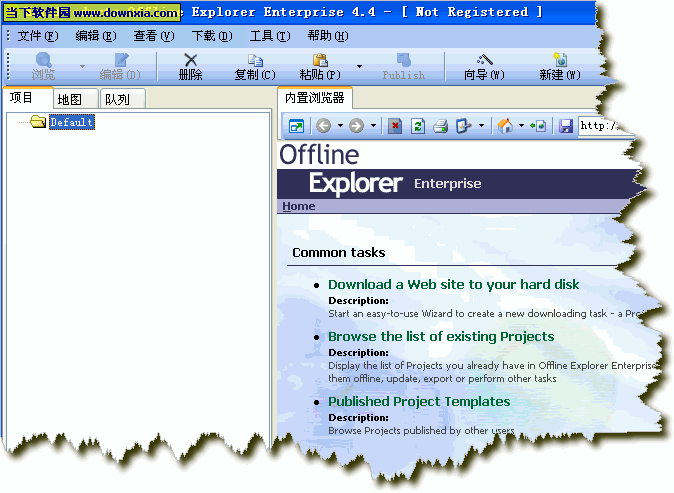674x493 pixels.
Task: Click the save page floppy disk icon
Action: click(x=566, y=126)
